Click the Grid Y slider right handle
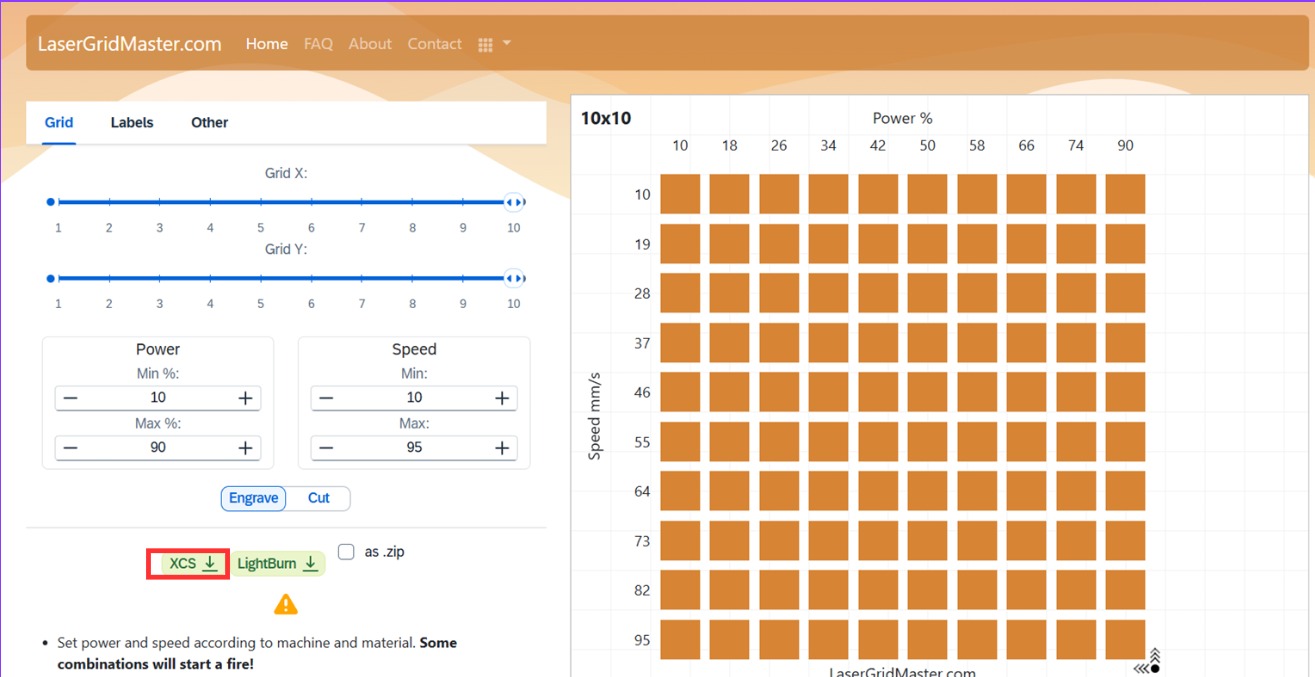 coord(514,278)
